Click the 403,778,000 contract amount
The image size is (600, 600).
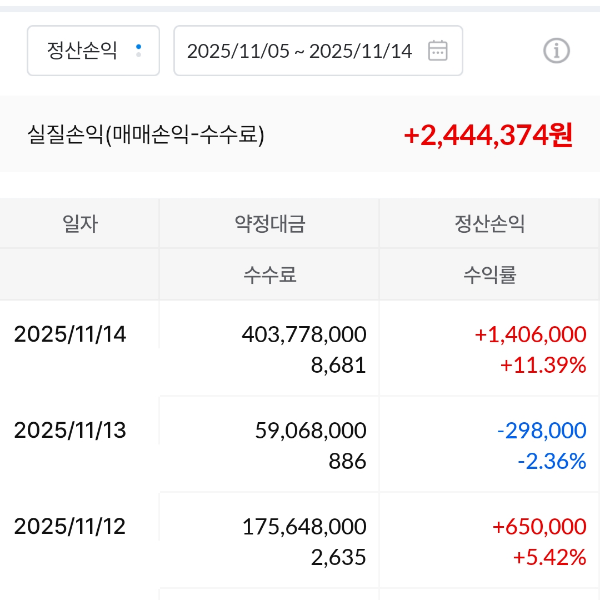point(304,334)
